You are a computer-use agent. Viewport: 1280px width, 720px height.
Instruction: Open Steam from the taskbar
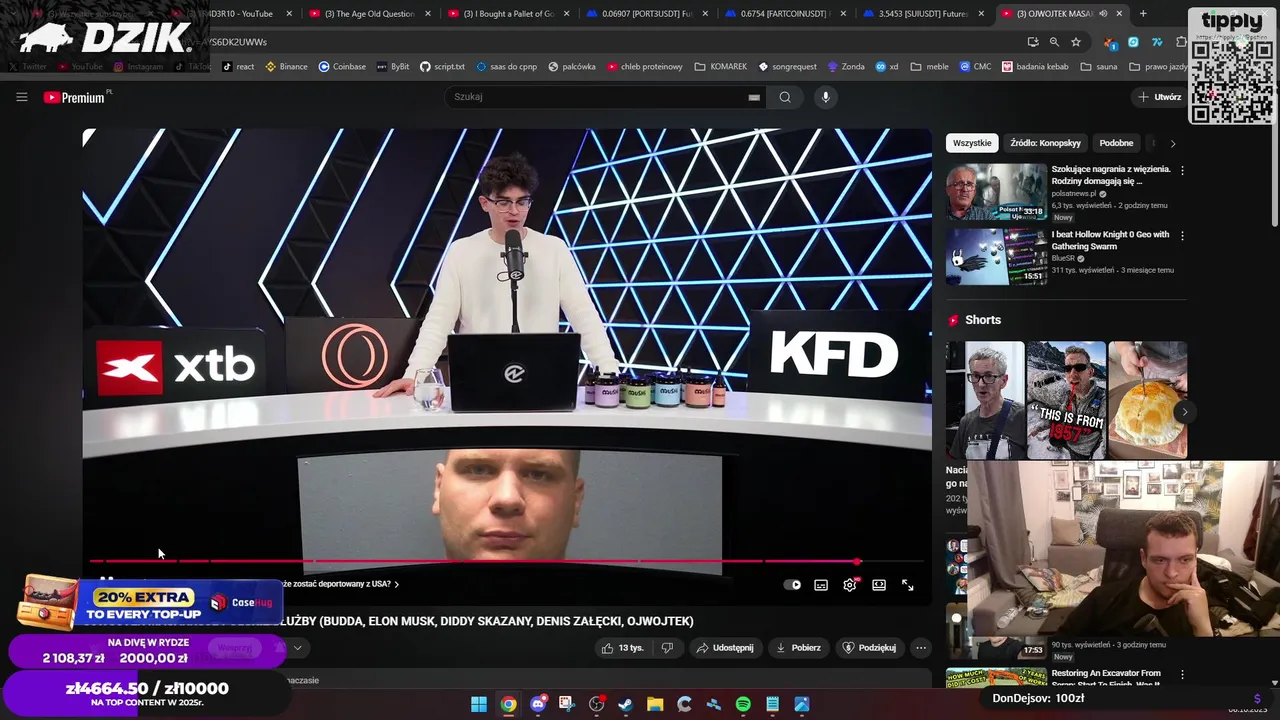(625, 704)
